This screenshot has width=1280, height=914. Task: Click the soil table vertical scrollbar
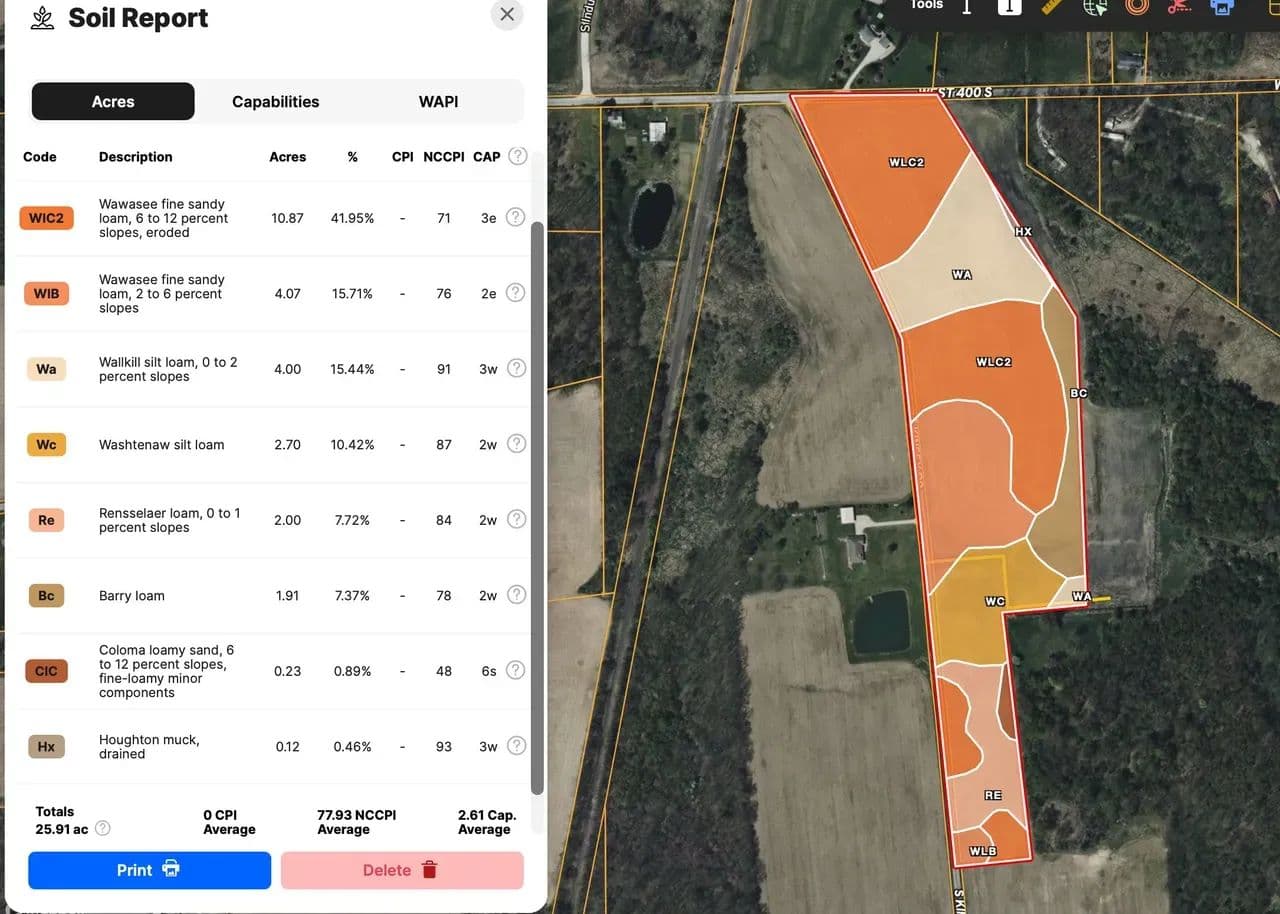537,500
